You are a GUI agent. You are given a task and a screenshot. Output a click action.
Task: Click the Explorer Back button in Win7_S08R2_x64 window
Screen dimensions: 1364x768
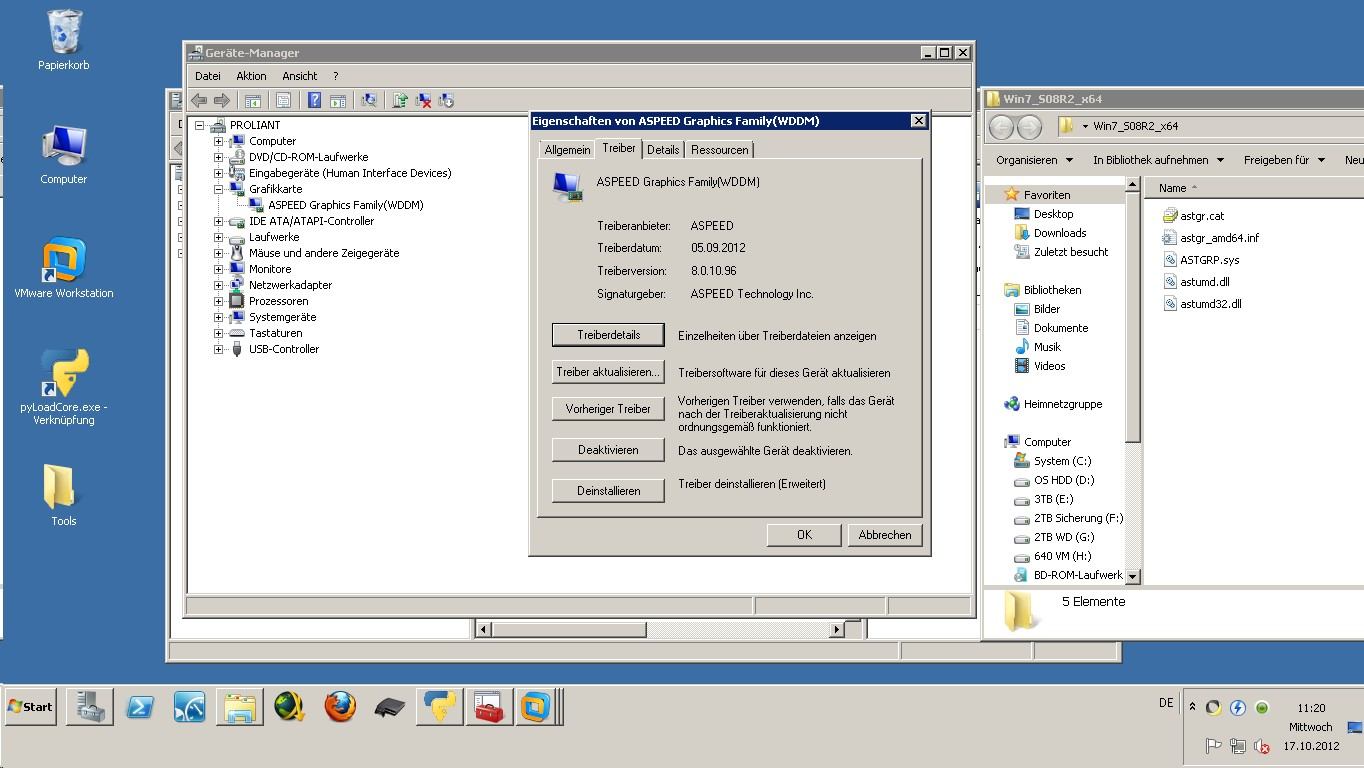[1001, 127]
